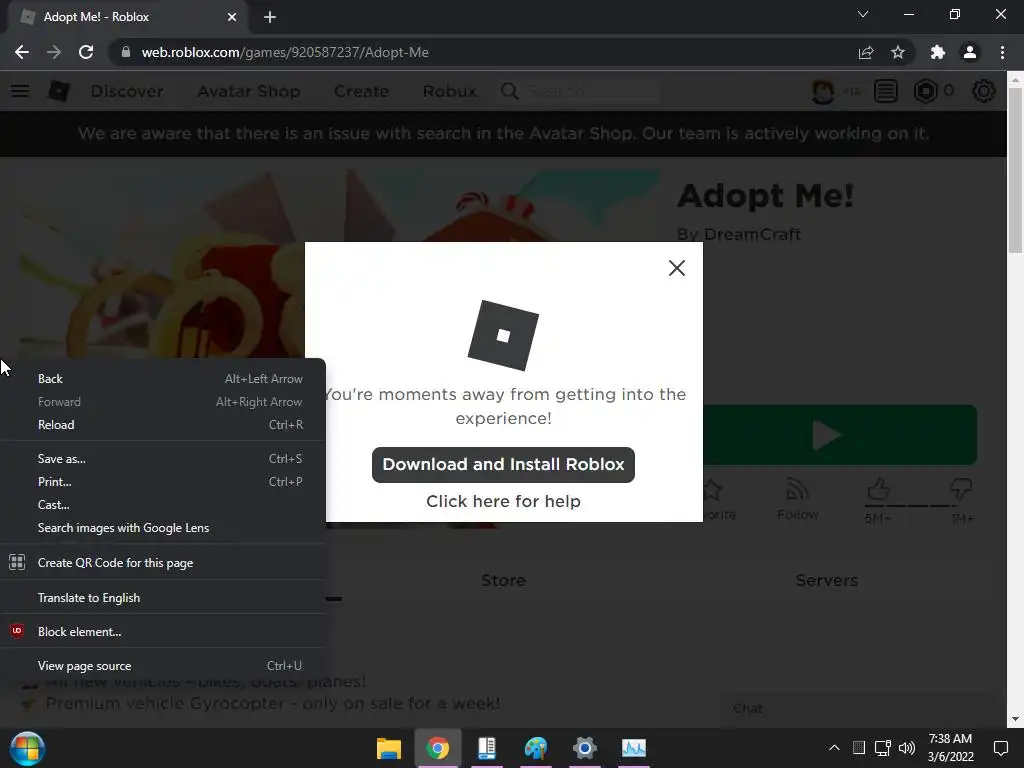The width and height of the screenshot is (1024, 768).
Task: Open the tab search chevron
Action: tap(863, 14)
